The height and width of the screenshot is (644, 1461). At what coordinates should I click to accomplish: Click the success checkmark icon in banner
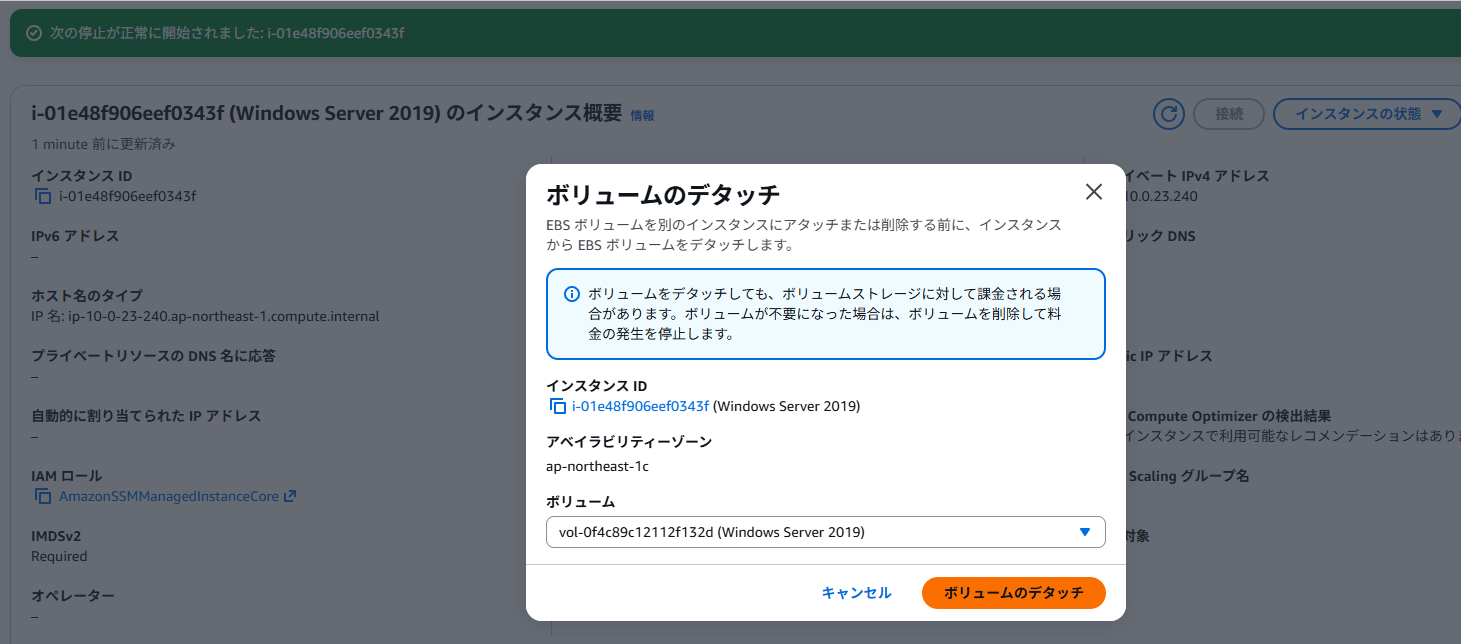[x=34, y=33]
